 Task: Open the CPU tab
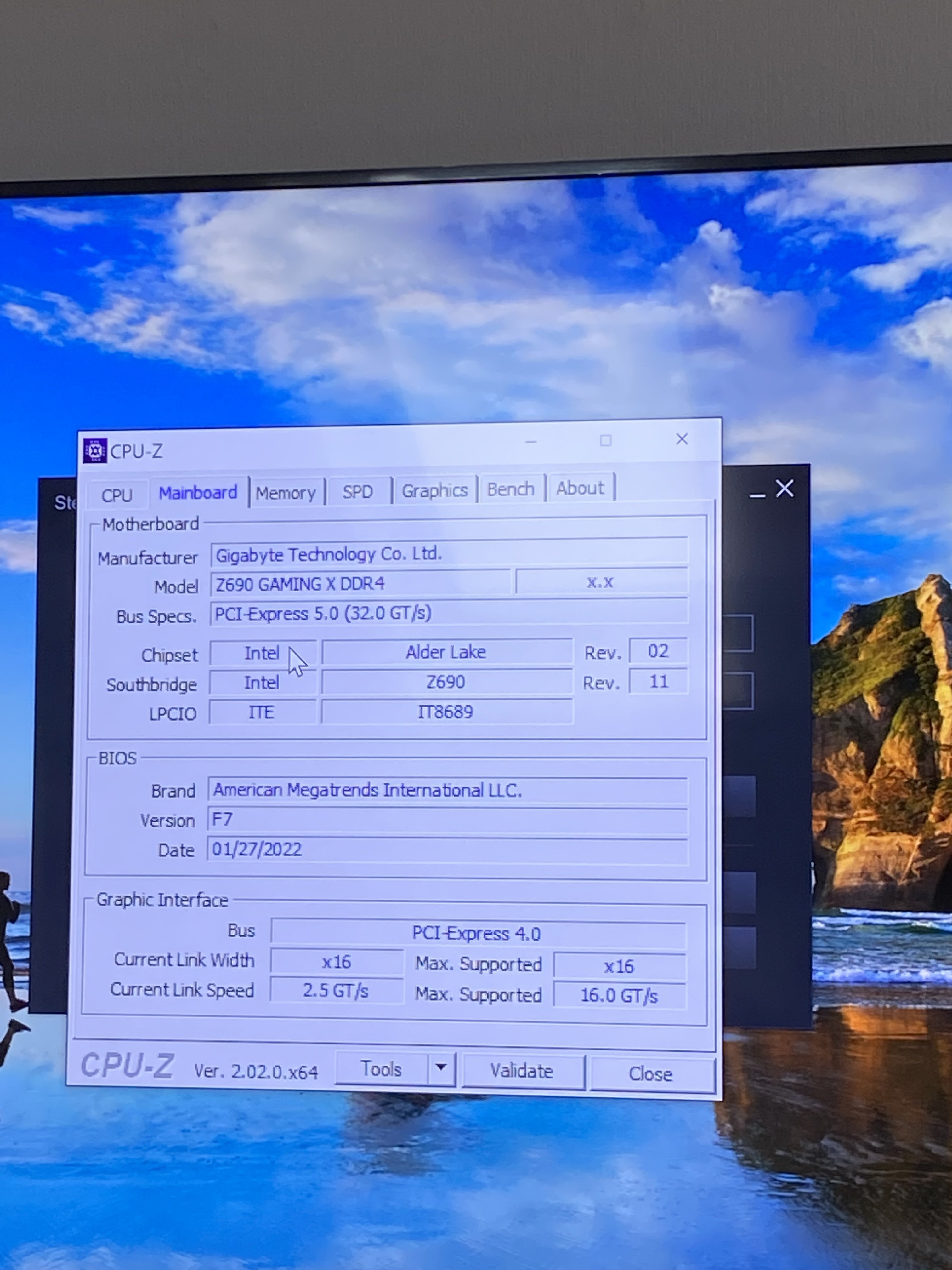pyautogui.click(x=116, y=495)
